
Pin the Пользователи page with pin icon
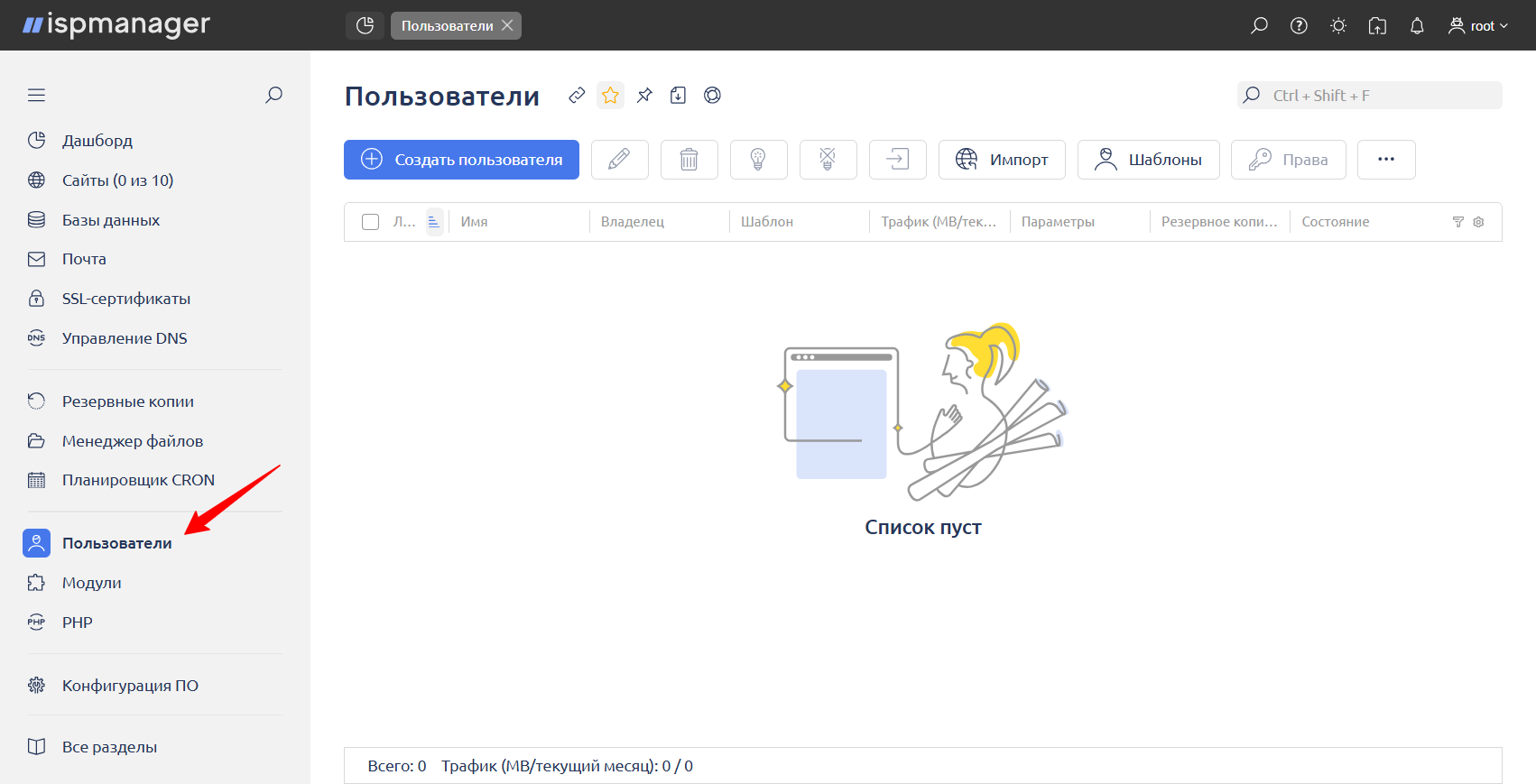point(644,96)
